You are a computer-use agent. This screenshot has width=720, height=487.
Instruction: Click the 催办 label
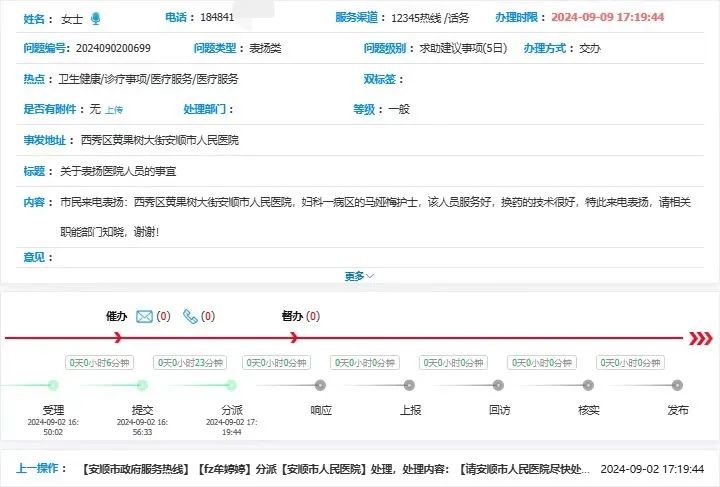[x=116, y=316]
